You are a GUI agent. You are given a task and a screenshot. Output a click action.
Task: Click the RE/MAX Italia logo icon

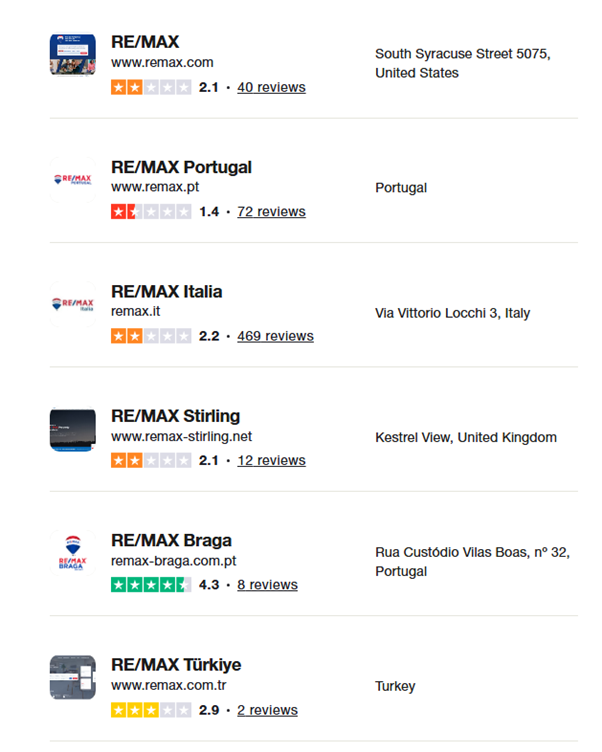coord(72,304)
